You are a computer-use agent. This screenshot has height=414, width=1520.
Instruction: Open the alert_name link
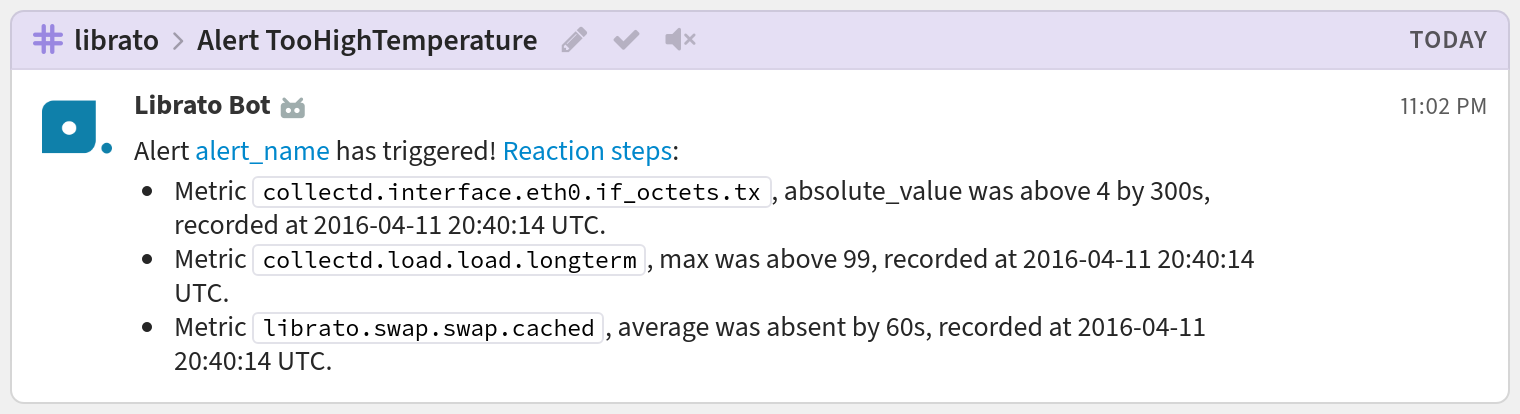[262, 151]
